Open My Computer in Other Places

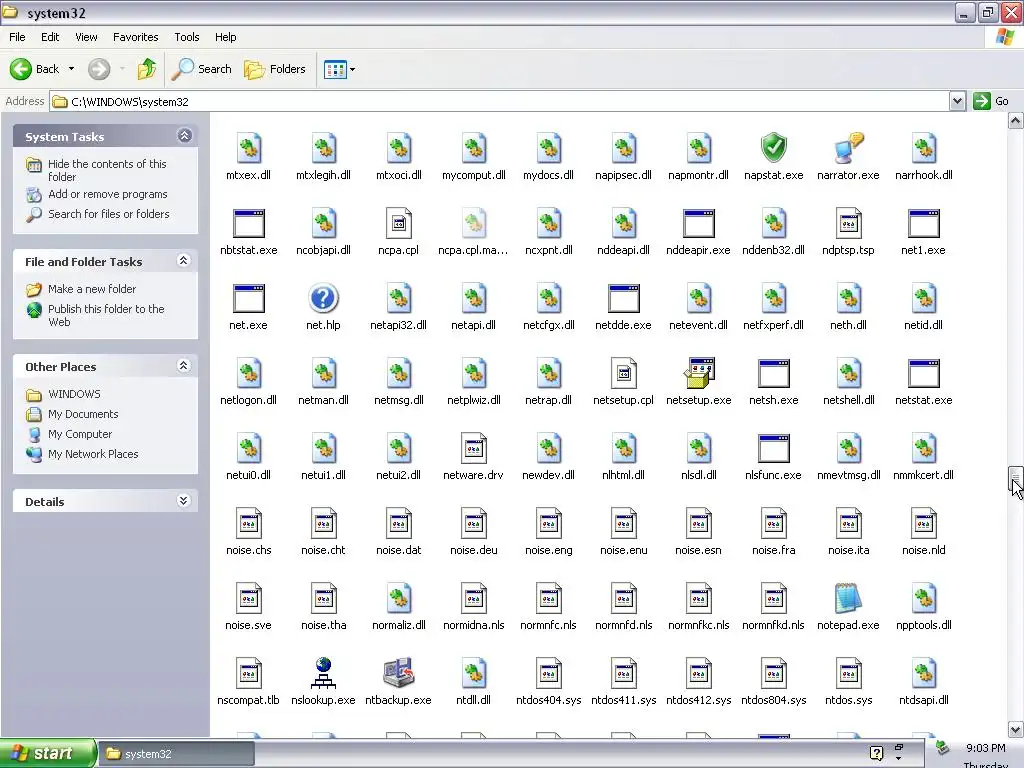tap(80, 434)
